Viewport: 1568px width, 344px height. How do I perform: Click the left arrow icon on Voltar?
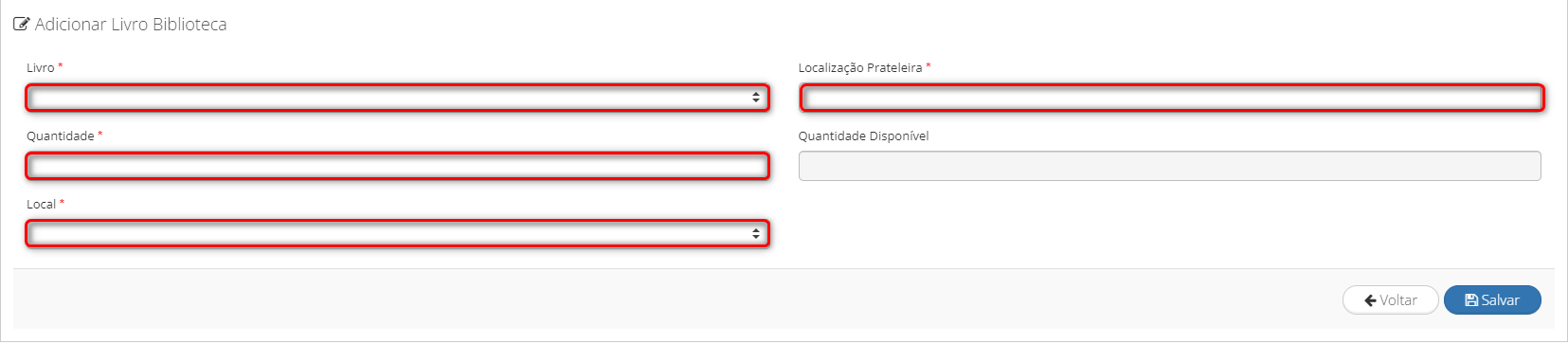pyautogui.click(x=1370, y=300)
